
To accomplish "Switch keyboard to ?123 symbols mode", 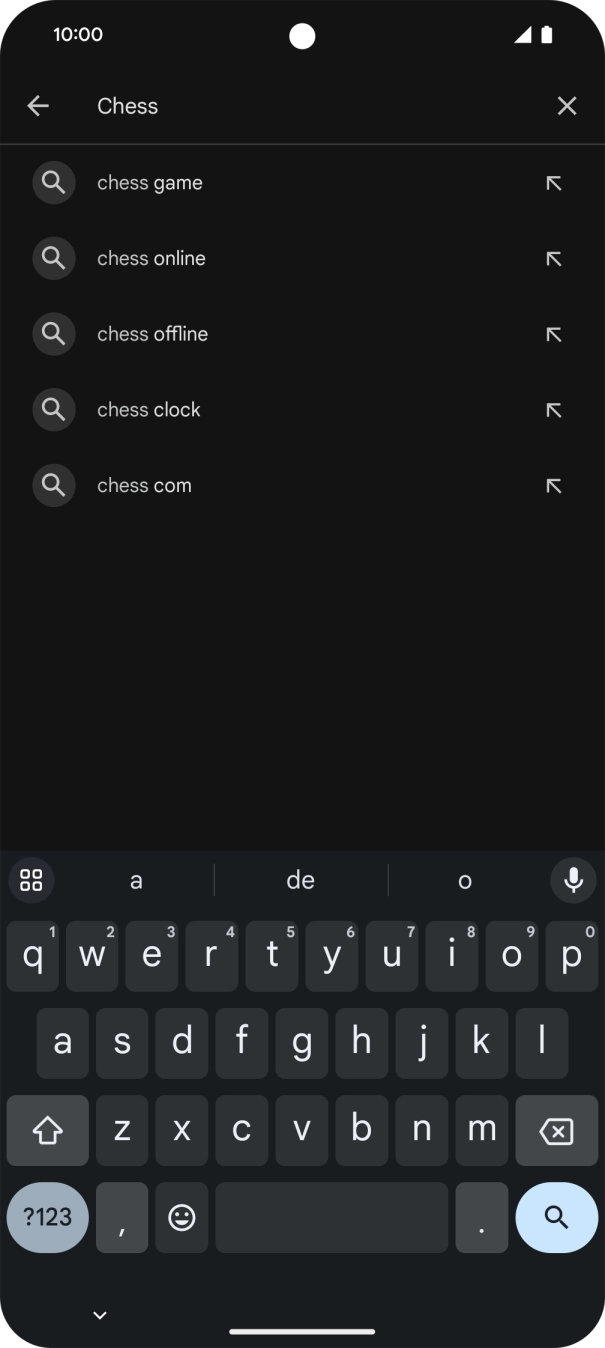I will 47,1217.
